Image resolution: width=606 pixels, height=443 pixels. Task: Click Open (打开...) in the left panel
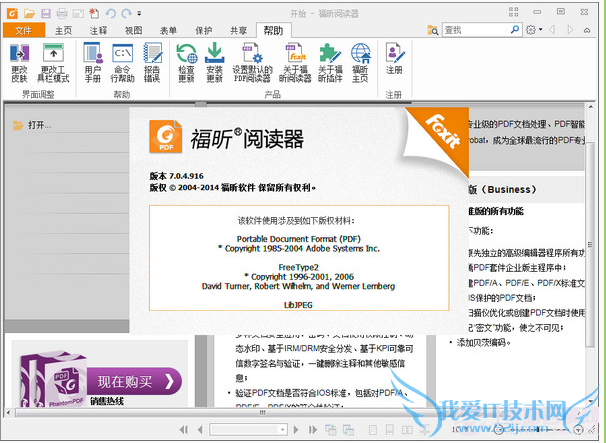click(39, 126)
